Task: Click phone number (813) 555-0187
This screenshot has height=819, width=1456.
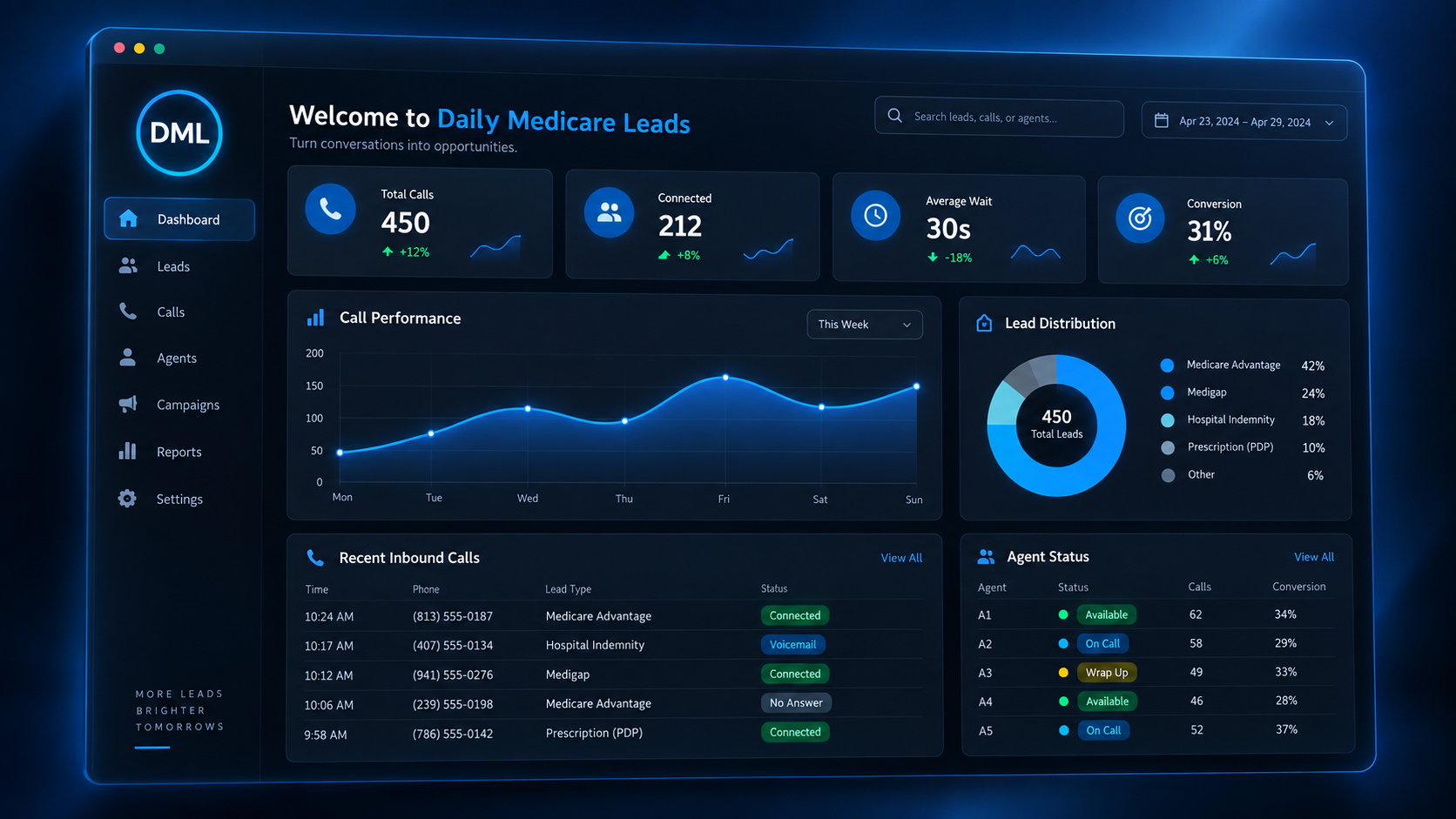Action: pyautogui.click(x=453, y=616)
